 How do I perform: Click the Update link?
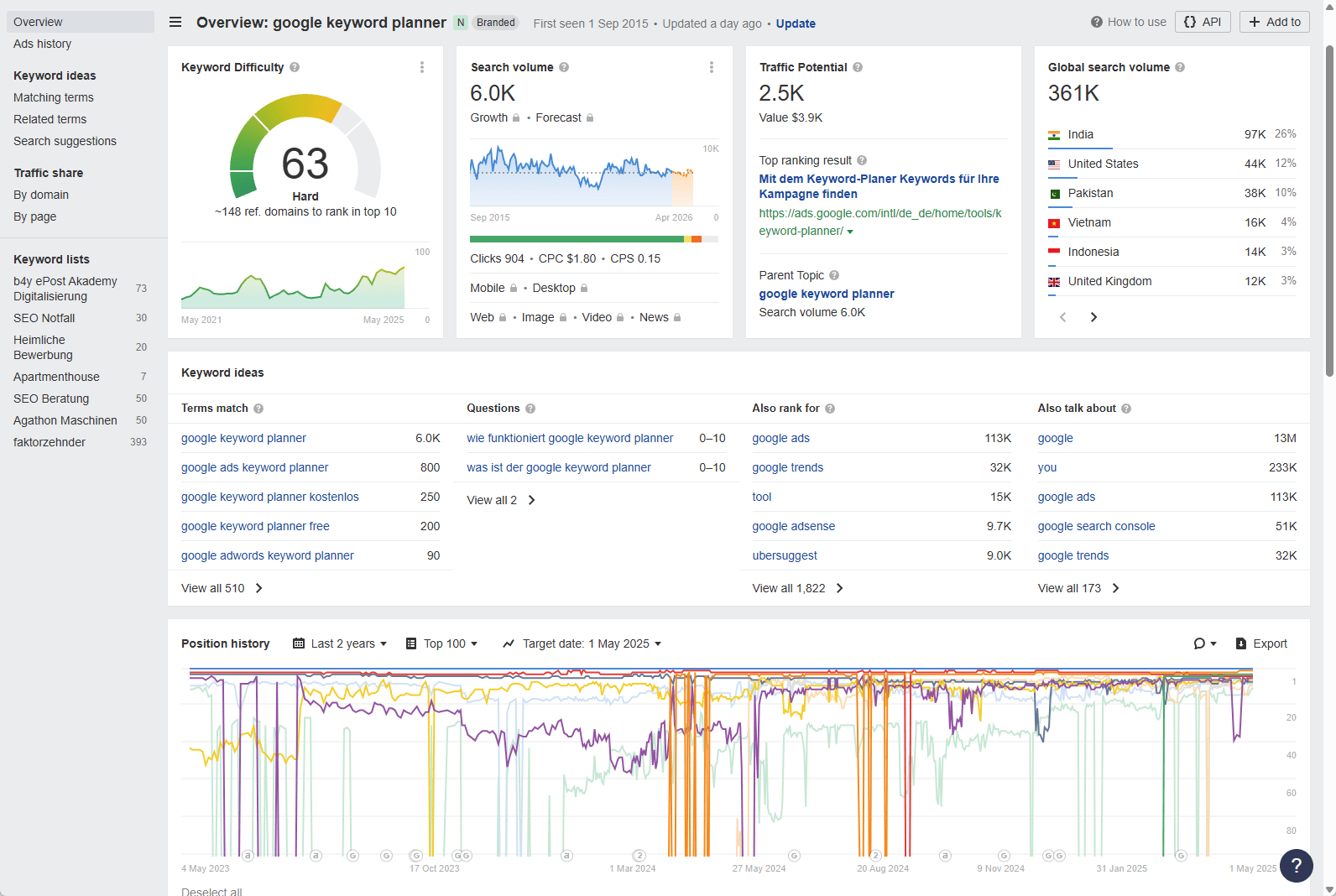tap(796, 23)
